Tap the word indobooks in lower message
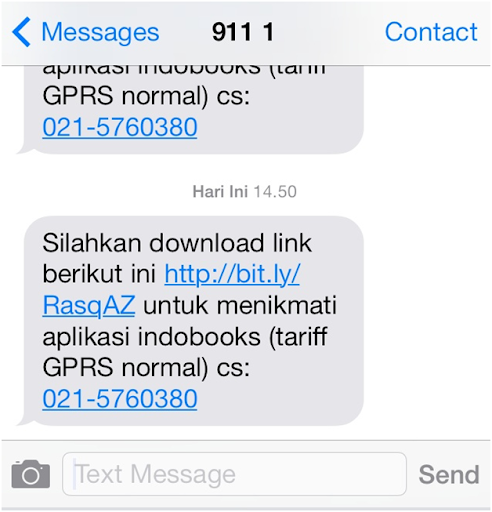 click(199, 337)
